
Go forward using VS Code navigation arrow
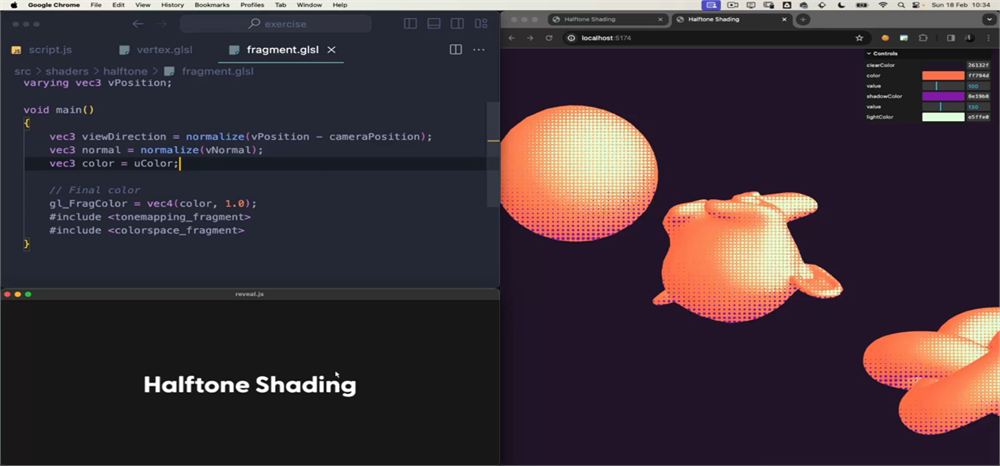coord(162,24)
